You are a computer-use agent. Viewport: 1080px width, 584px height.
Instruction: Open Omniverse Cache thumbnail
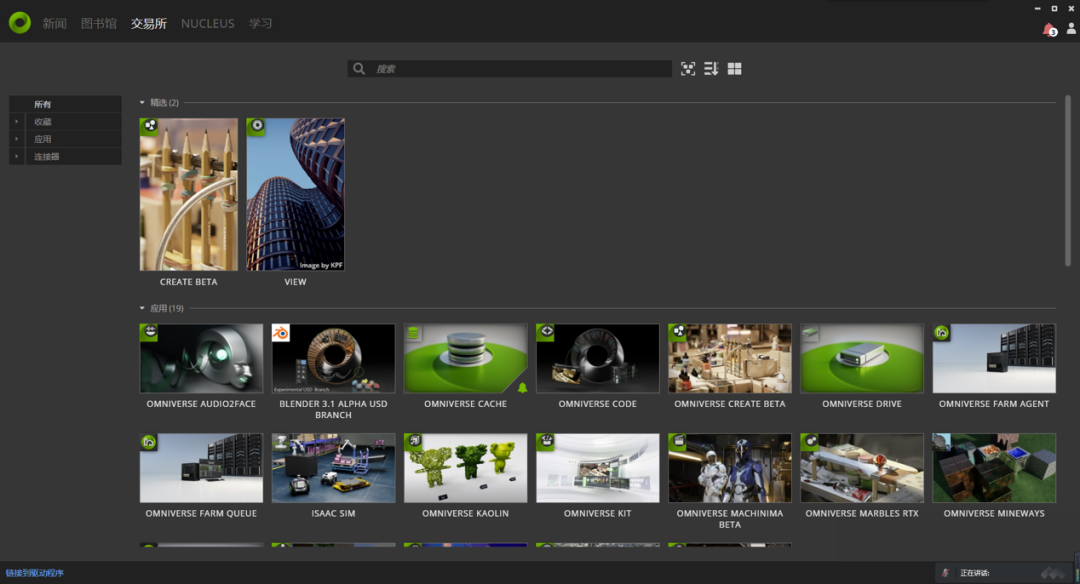(466, 358)
